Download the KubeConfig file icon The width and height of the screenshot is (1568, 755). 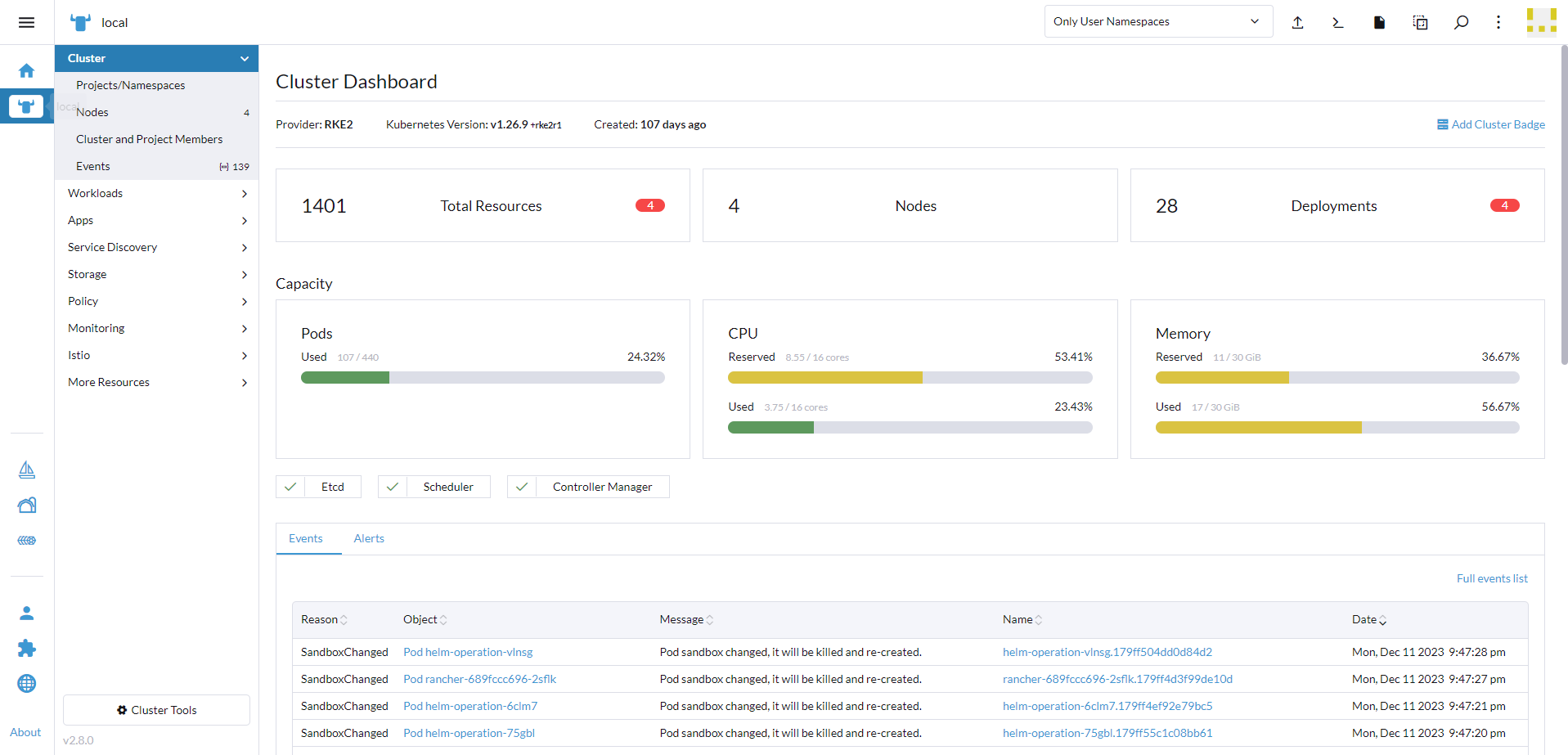point(1379,22)
